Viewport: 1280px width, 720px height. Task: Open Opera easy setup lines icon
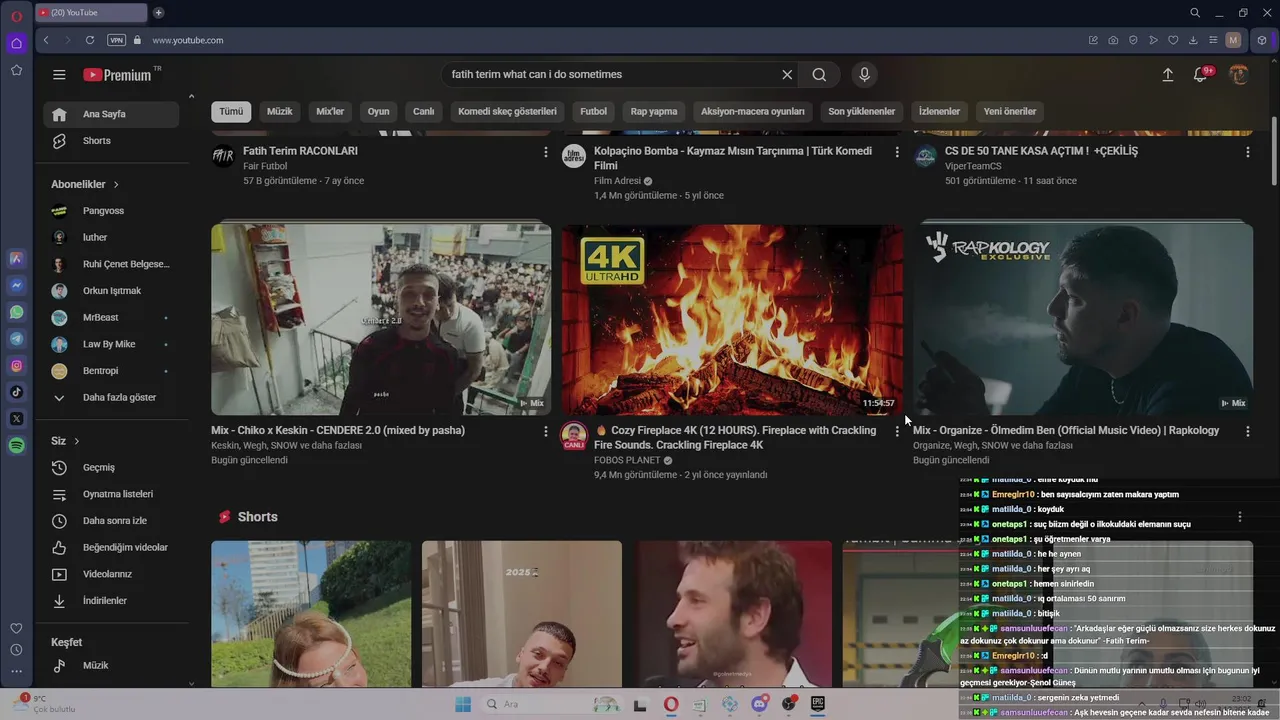(1213, 40)
